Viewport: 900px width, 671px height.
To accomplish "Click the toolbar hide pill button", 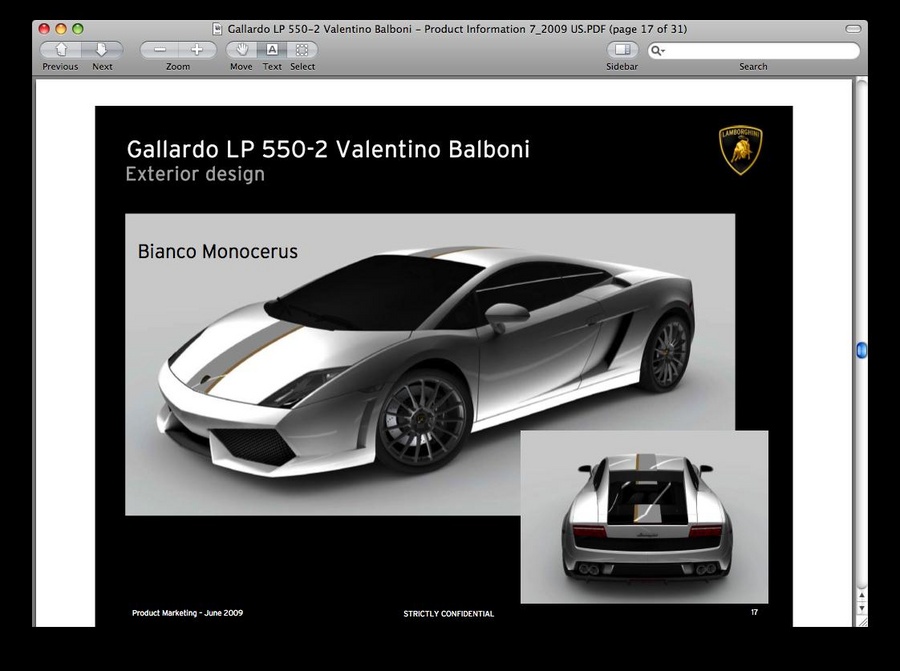I will coord(852,29).
